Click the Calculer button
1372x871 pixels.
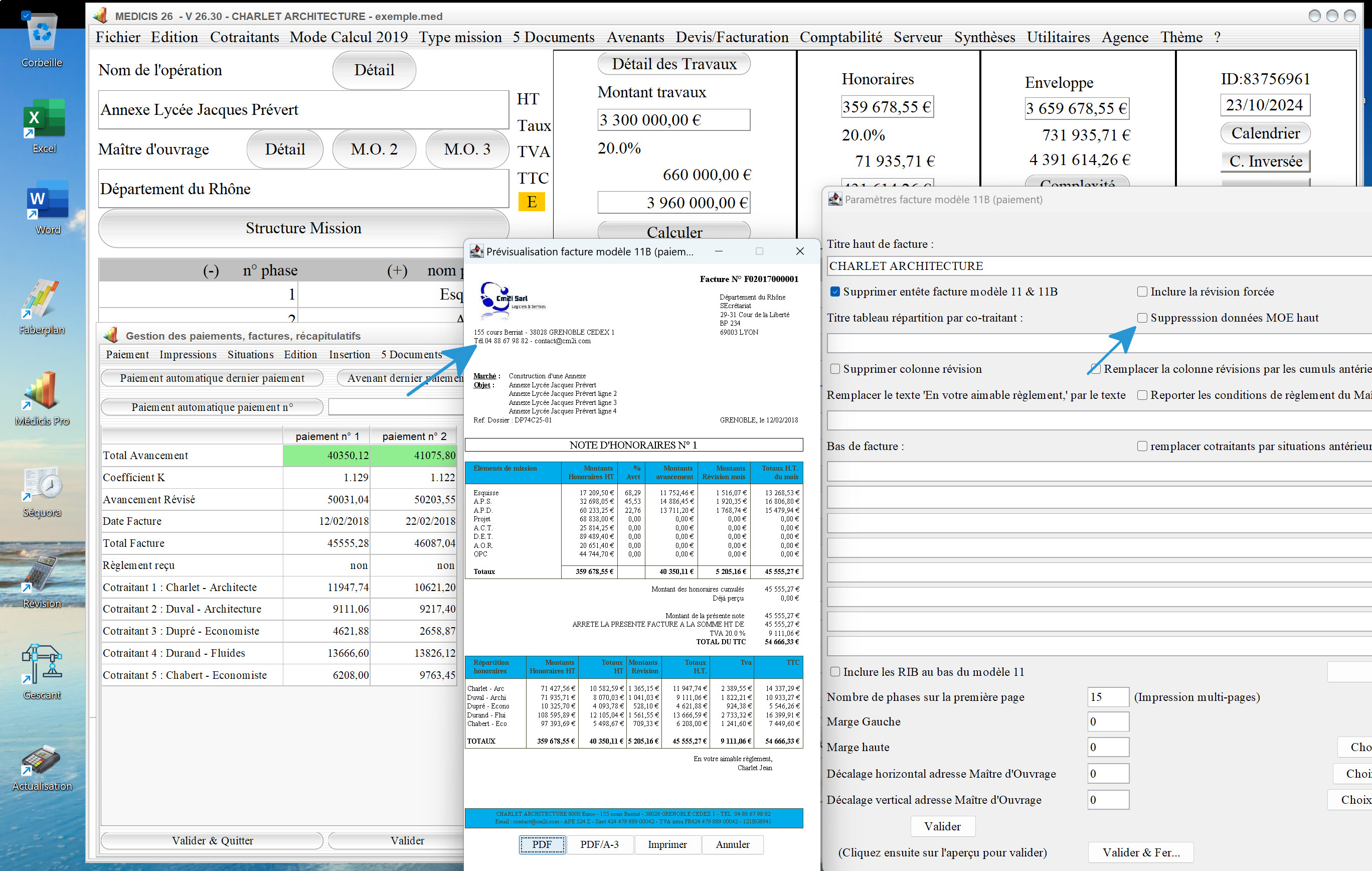tap(674, 231)
